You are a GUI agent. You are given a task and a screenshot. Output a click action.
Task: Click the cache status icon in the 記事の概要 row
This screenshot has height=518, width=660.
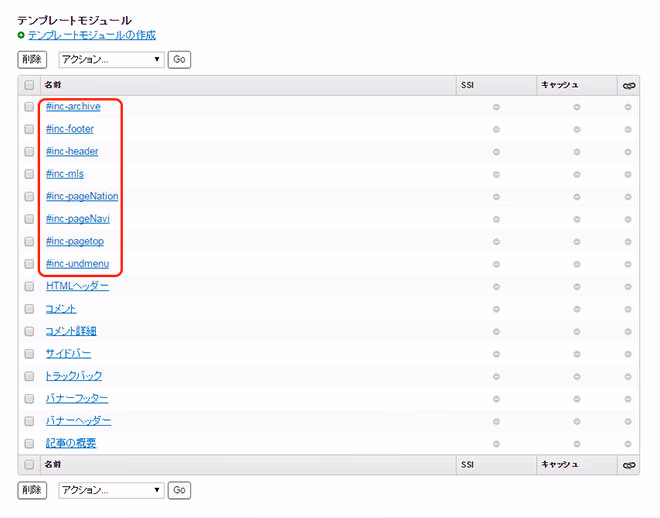tap(577, 443)
